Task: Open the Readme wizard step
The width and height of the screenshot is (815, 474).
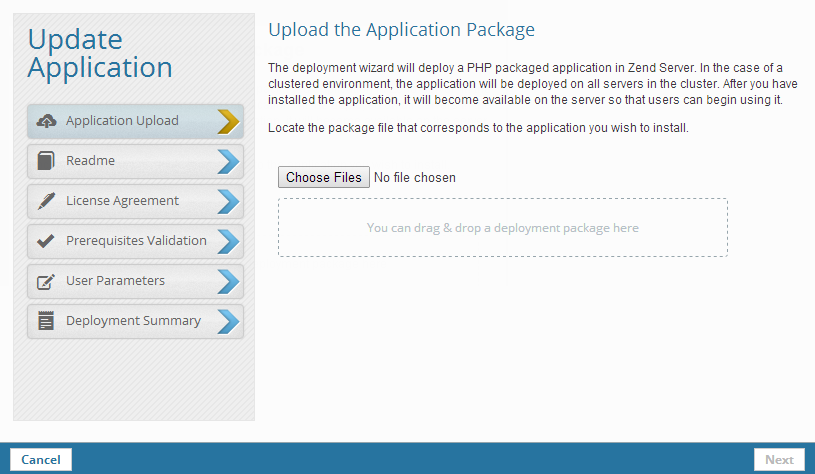Action: tap(90, 161)
